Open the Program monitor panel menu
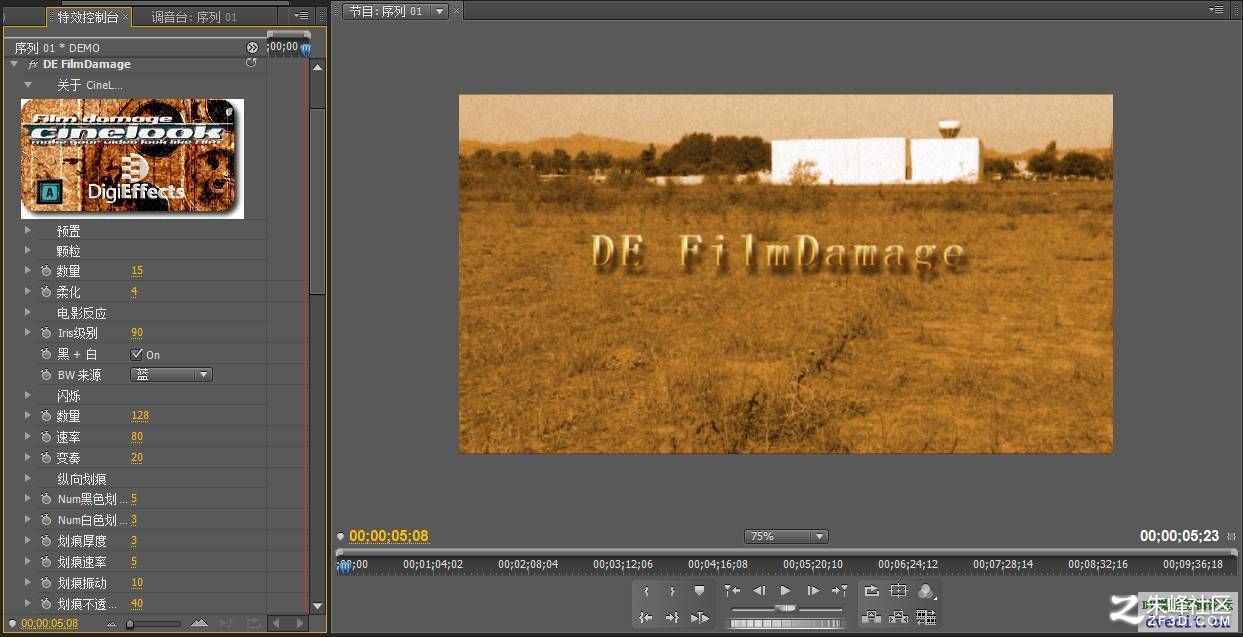The height and width of the screenshot is (637, 1243). 1216,10
